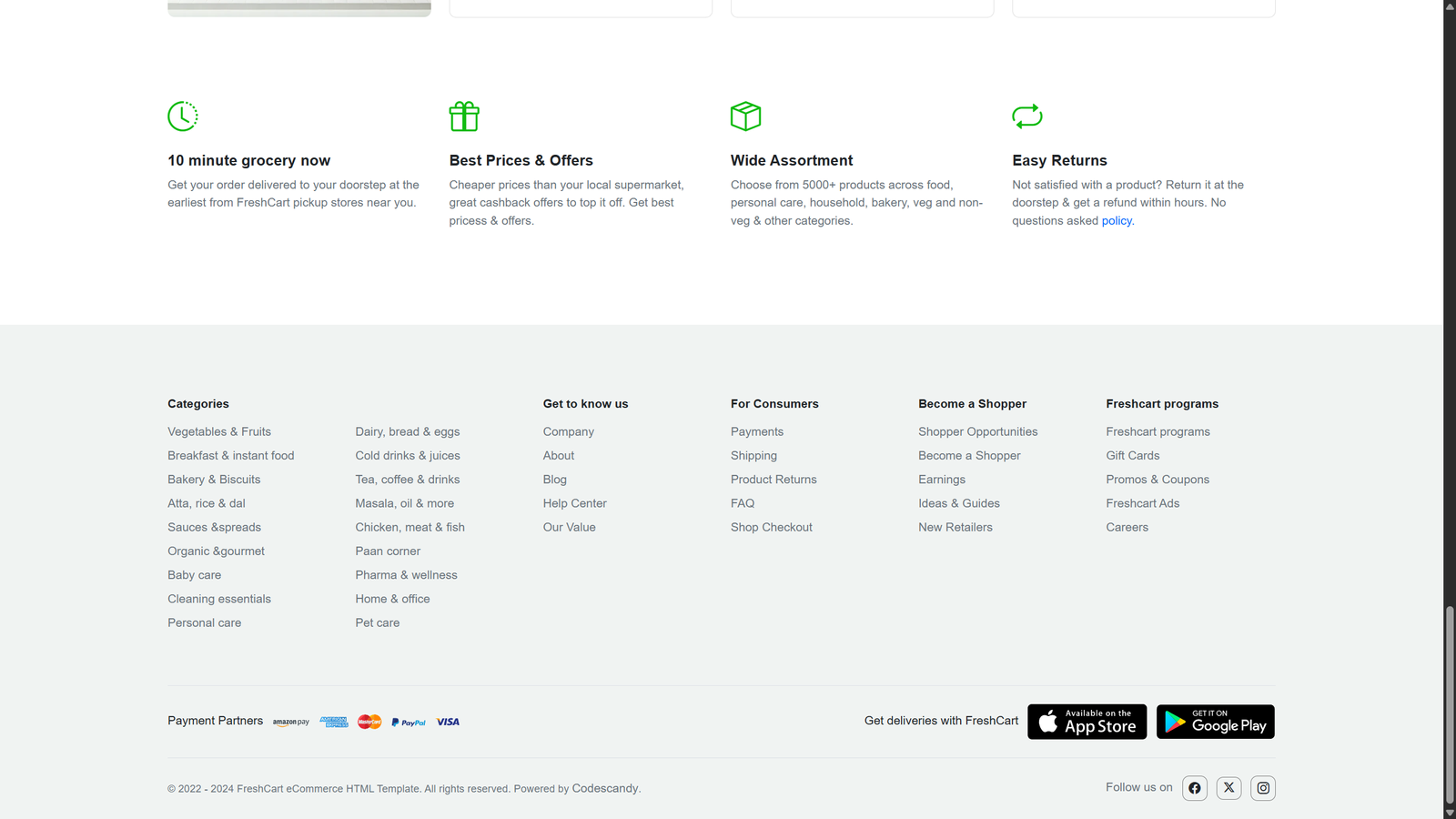1456x819 pixels.
Task: Click the PayPal payment logo
Action: click(x=409, y=723)
